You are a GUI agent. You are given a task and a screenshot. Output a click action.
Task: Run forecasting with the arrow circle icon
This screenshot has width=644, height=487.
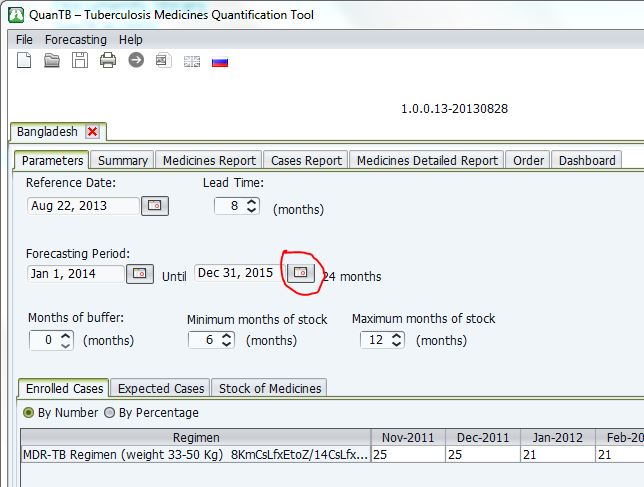(x=136, y=60)
